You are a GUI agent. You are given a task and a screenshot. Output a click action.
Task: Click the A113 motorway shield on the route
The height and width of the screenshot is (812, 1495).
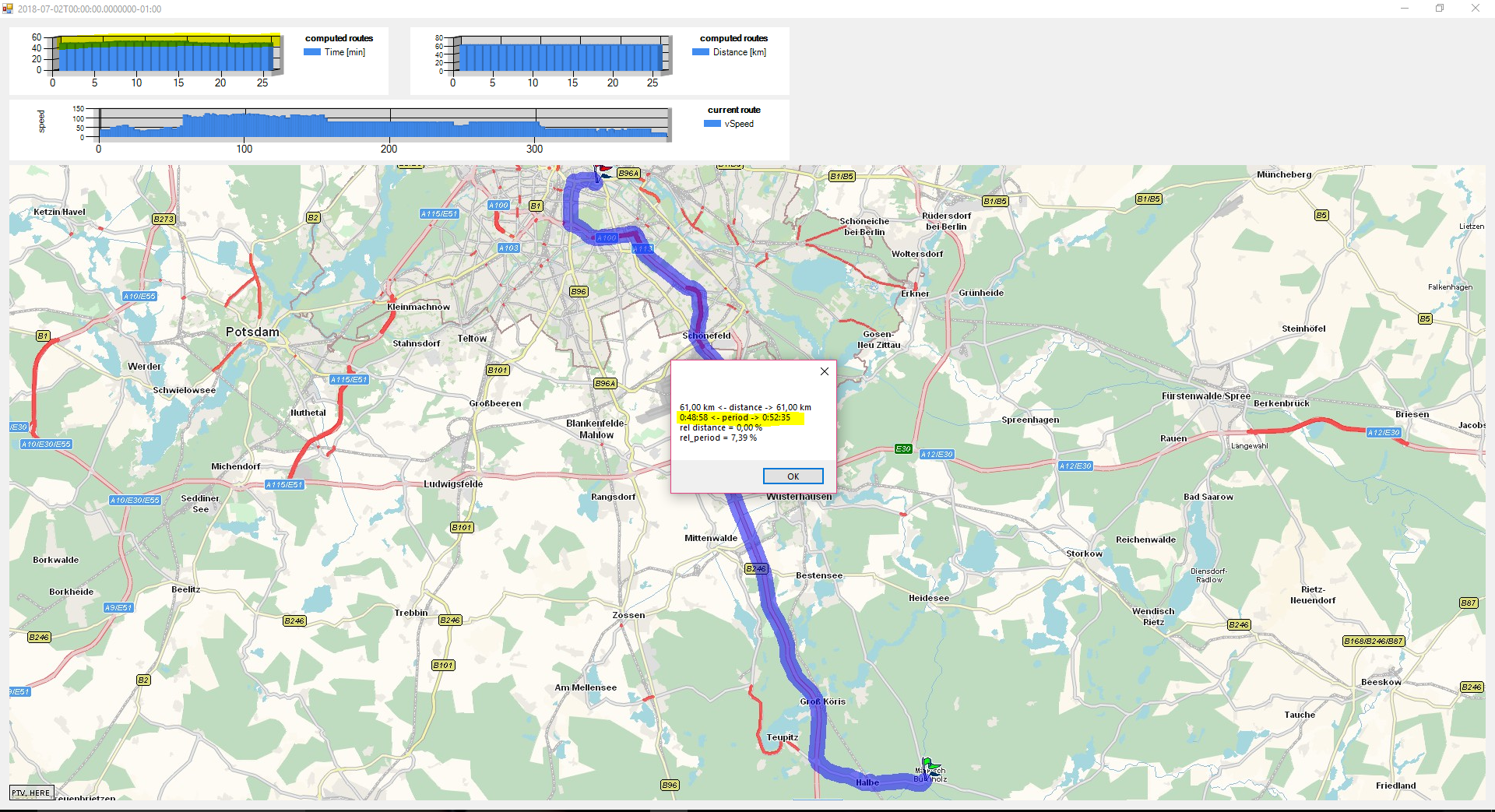[x=642, y=249]
